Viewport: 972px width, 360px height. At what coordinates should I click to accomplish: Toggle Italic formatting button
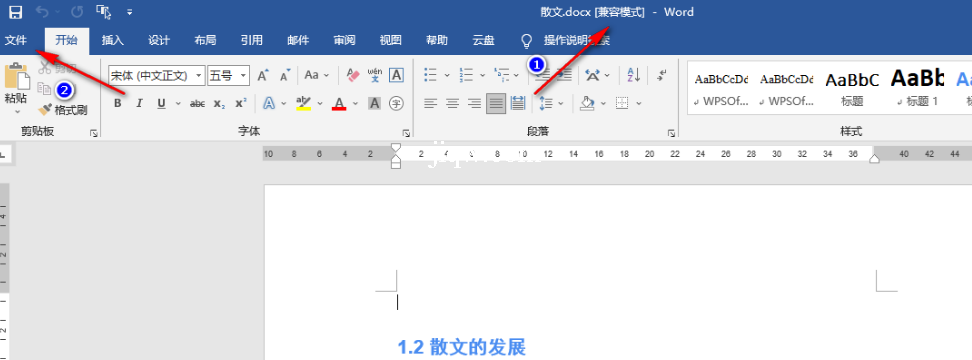[139, 103]
